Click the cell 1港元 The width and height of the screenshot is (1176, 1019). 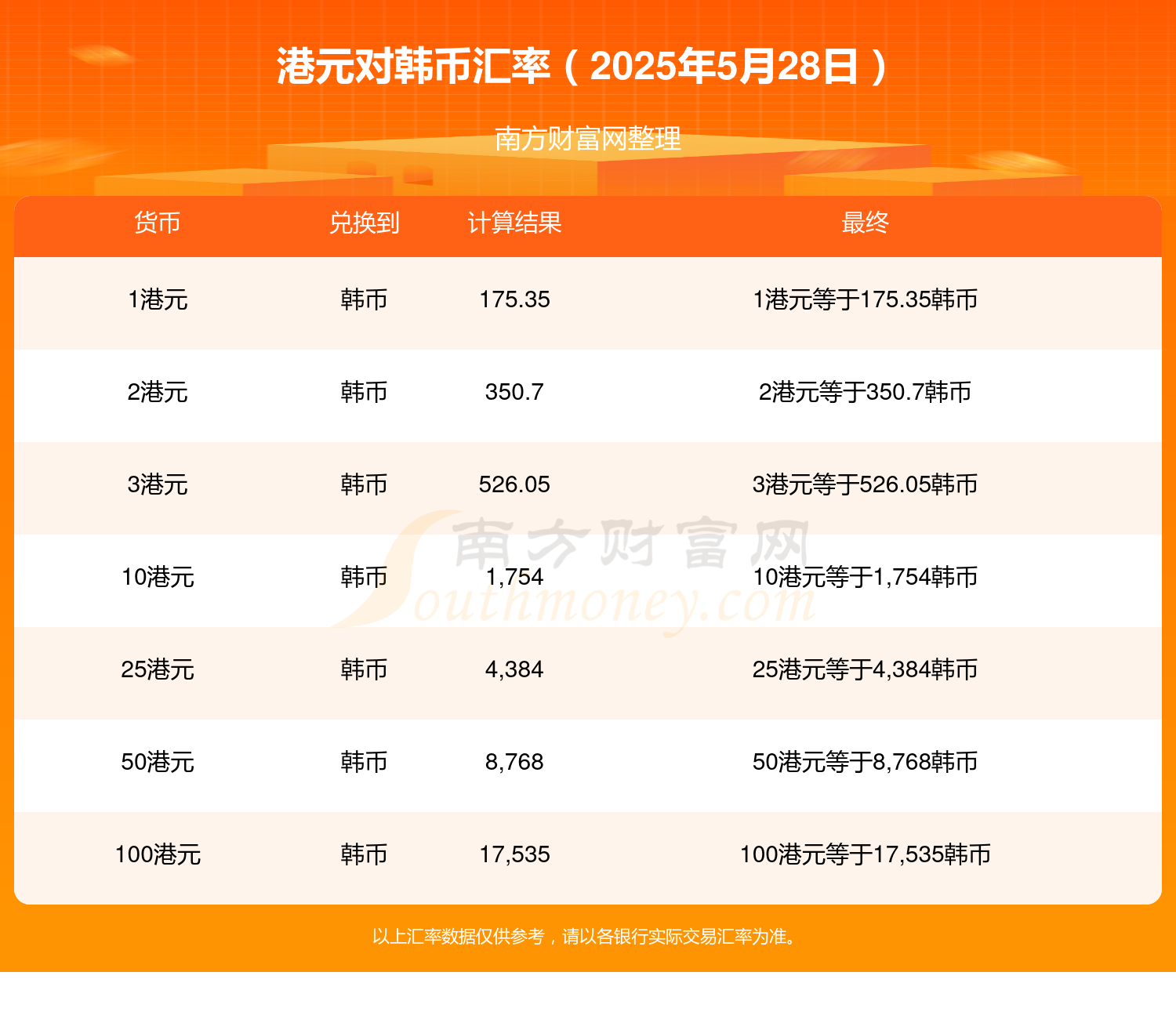(158, 299)
